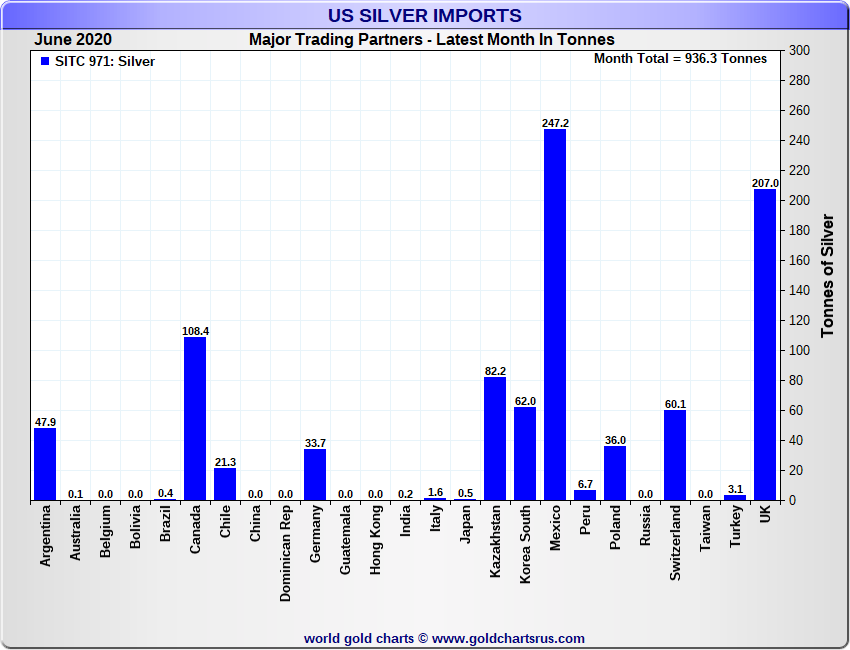
Task: Click the Kazakhstan bar
Action: (x=495, y=438)
